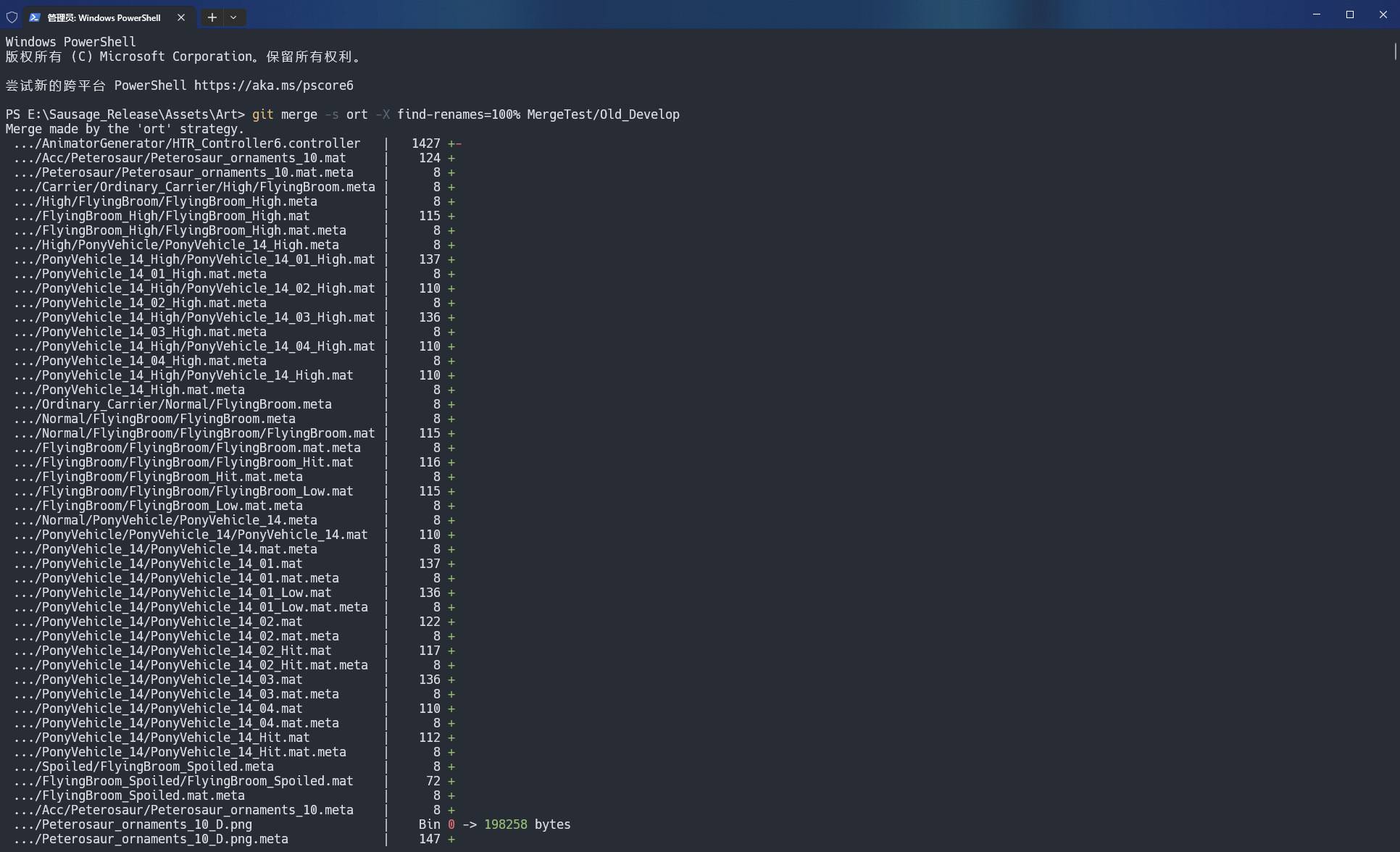Click the "Merge made by the 'ort' strategy" line
The image size is (1400, 852).
(x=125, y=129)
